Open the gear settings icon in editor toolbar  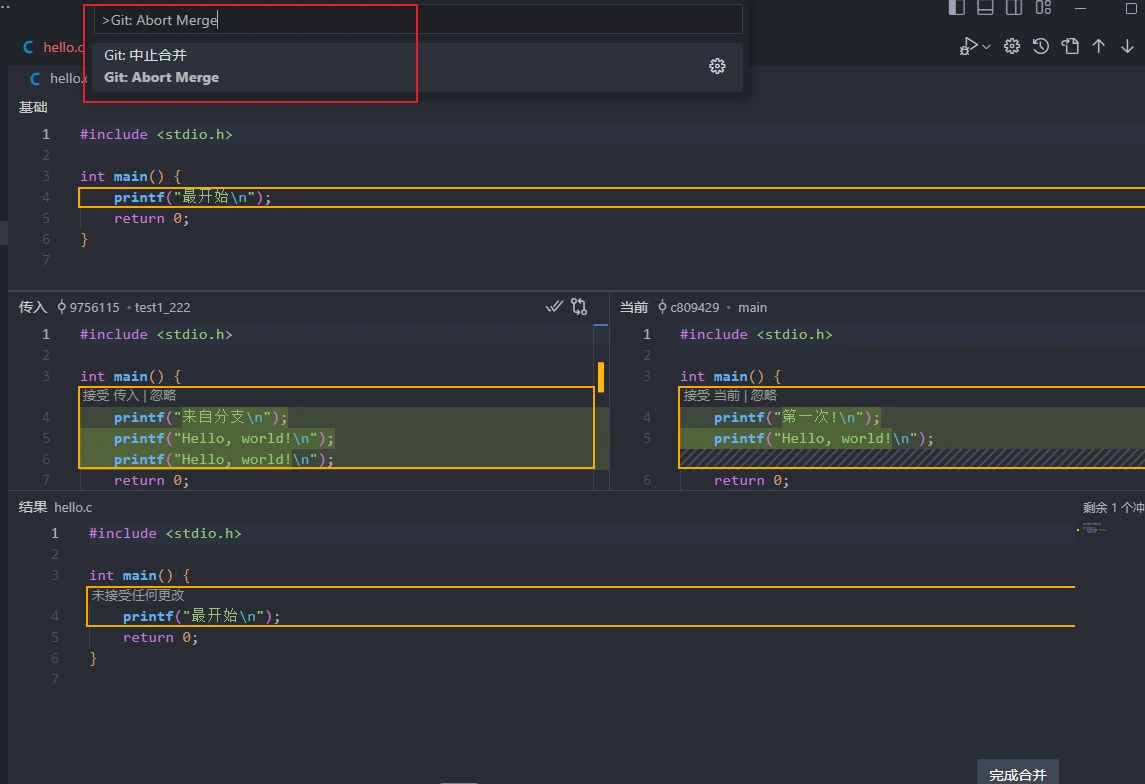tap(1011, 47)
